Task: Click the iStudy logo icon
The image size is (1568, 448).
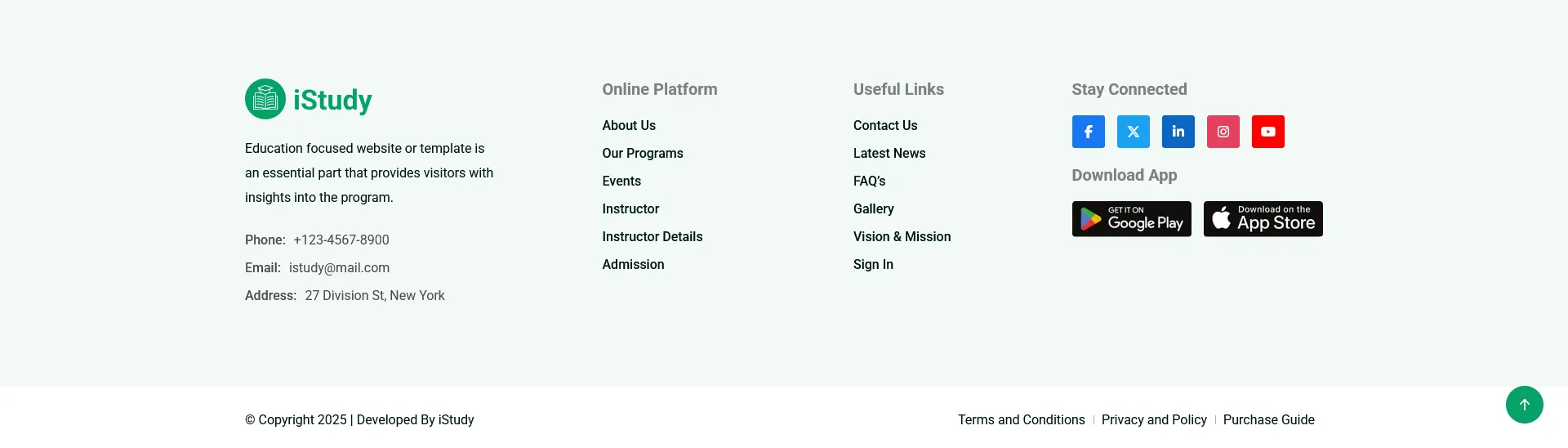Action: (265, 99)
